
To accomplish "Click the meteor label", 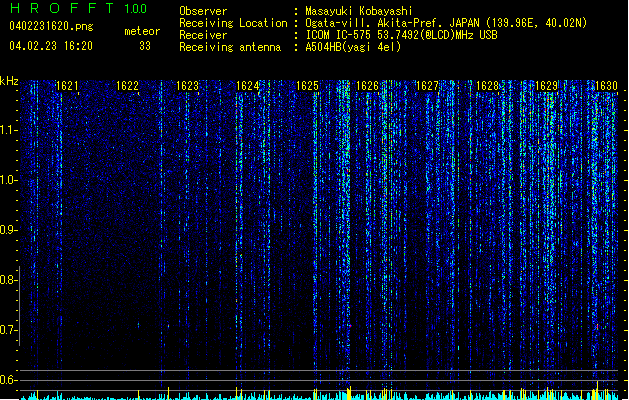I will 142,31.
